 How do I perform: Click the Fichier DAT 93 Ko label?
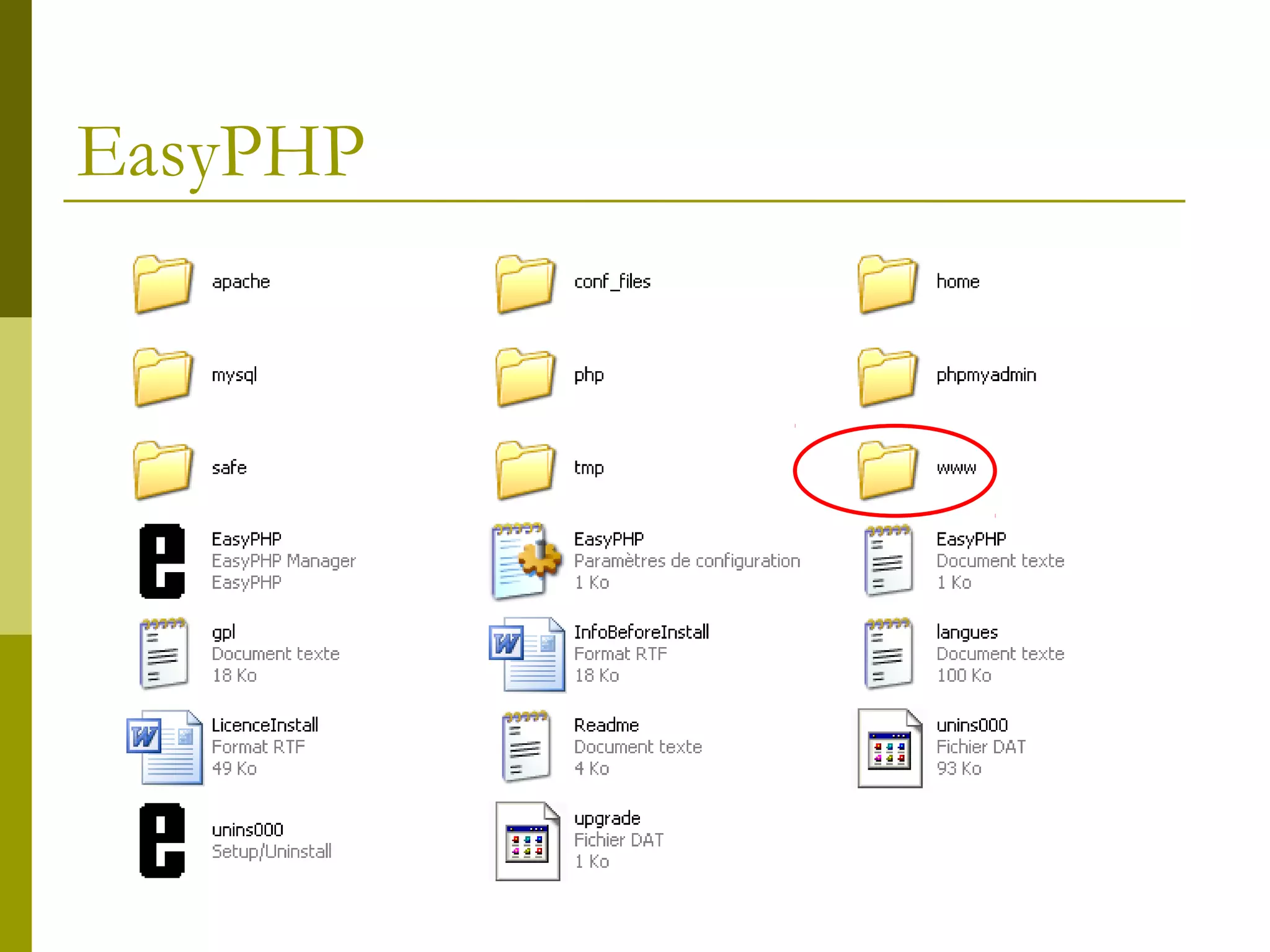point(981,757)
